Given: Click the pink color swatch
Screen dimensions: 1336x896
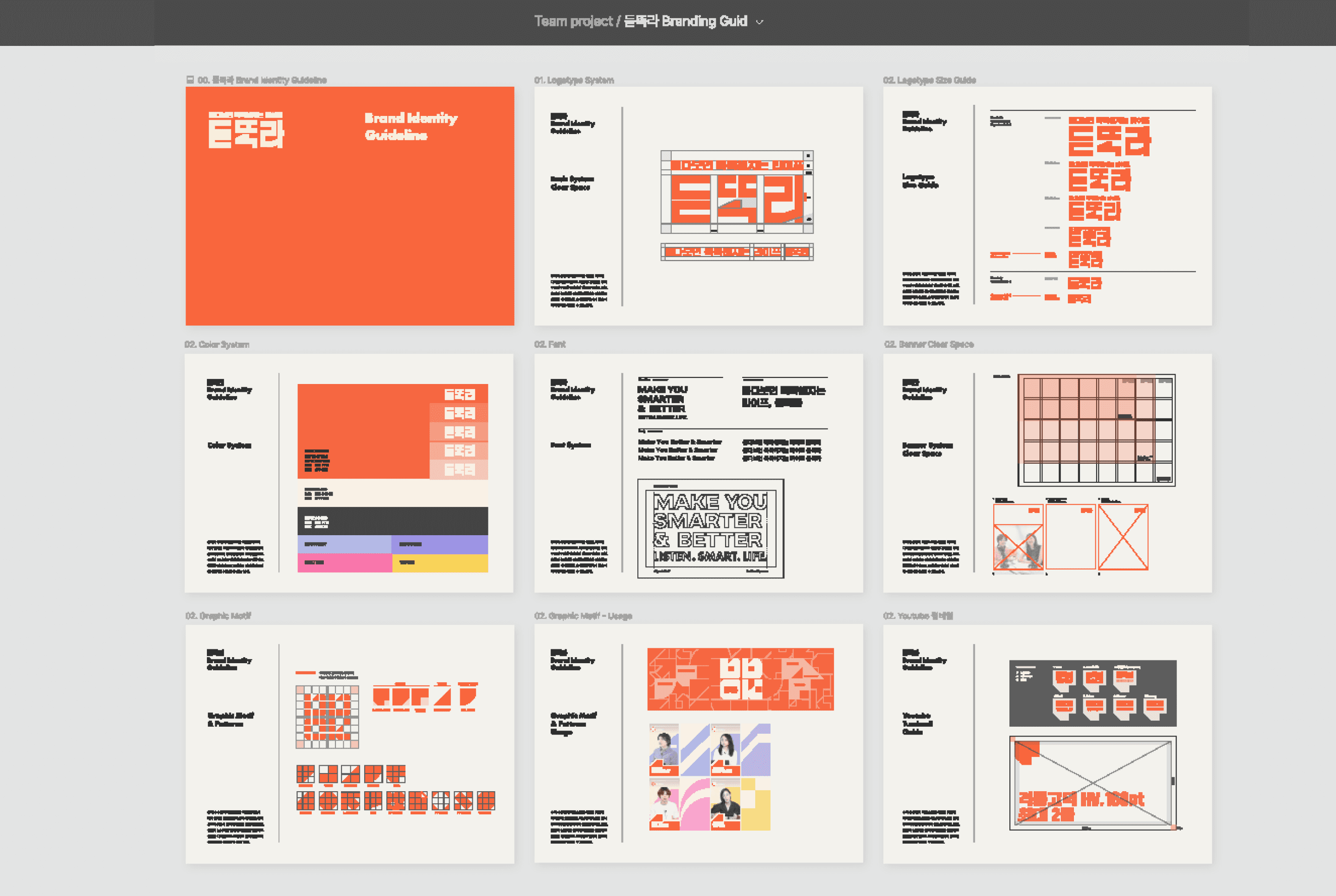Looking at the screenshot, I should click(344, 563).
